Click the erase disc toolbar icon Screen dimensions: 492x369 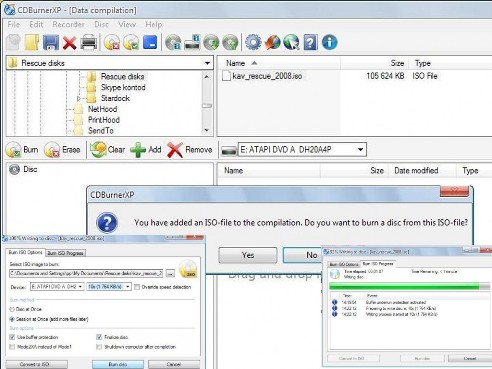112,43
